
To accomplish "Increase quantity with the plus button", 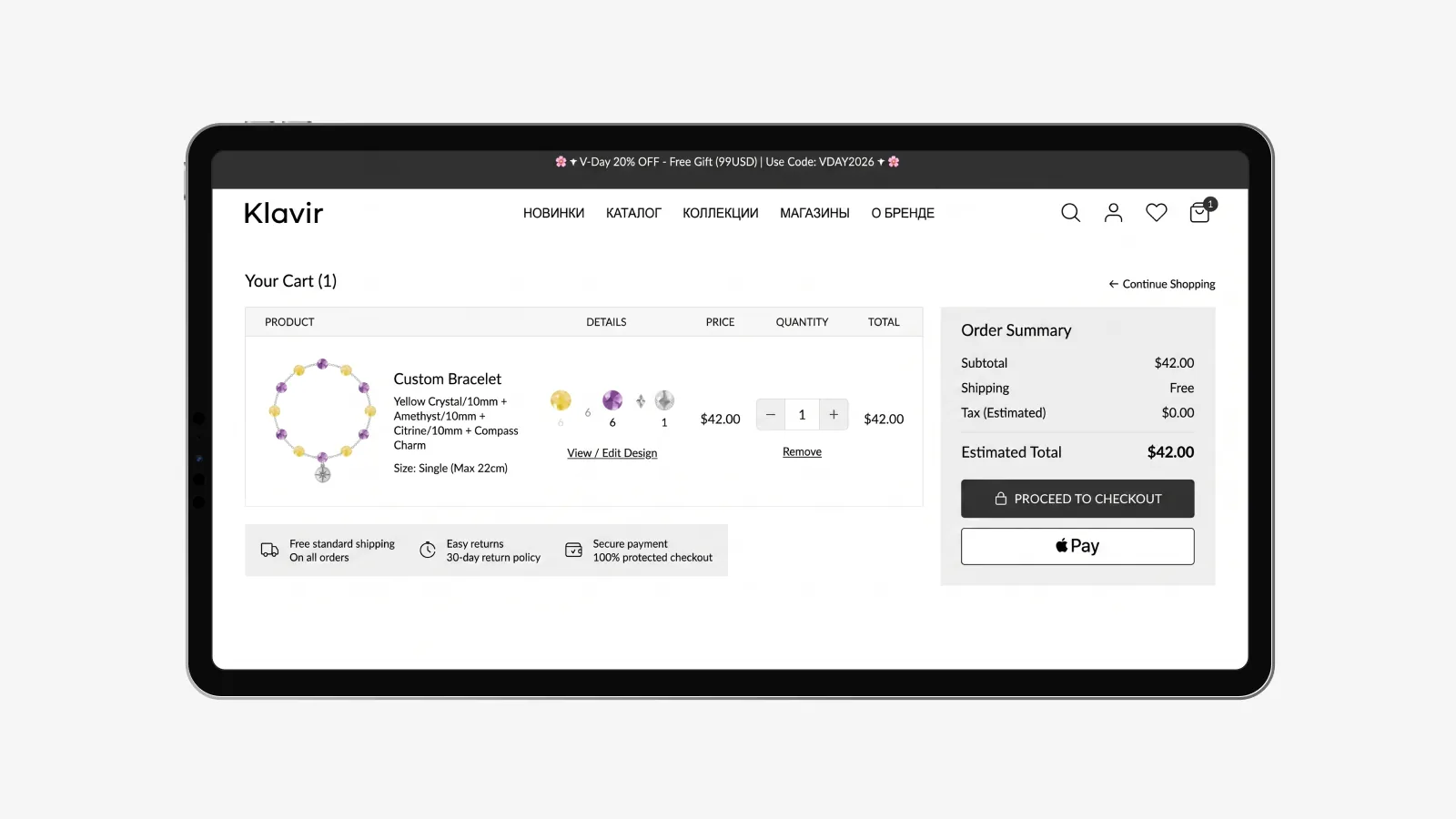I will pyautogui.click(x=834, y=415).
